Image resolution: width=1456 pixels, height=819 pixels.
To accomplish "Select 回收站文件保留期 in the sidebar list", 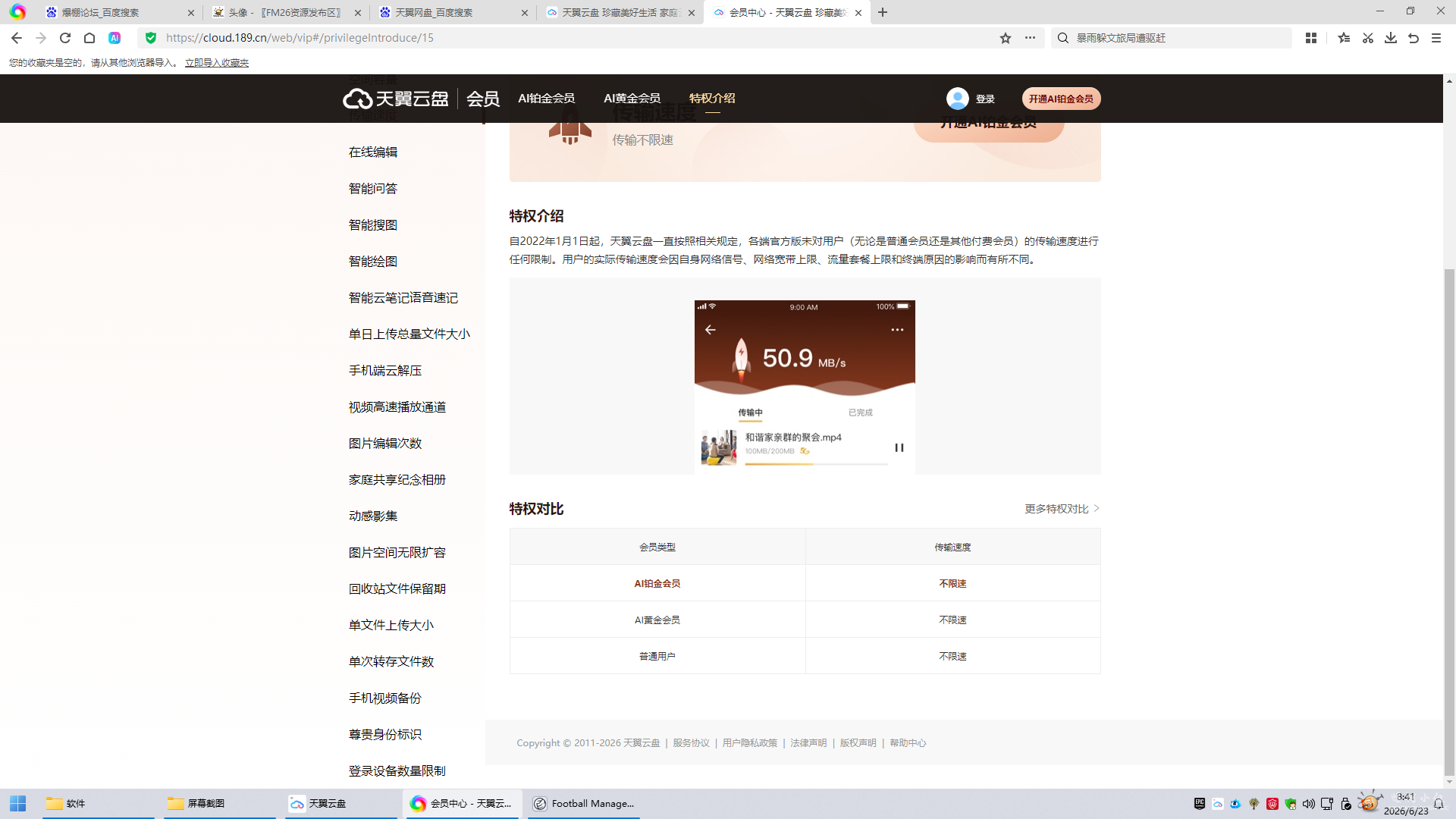I will [x=397, y=589].
